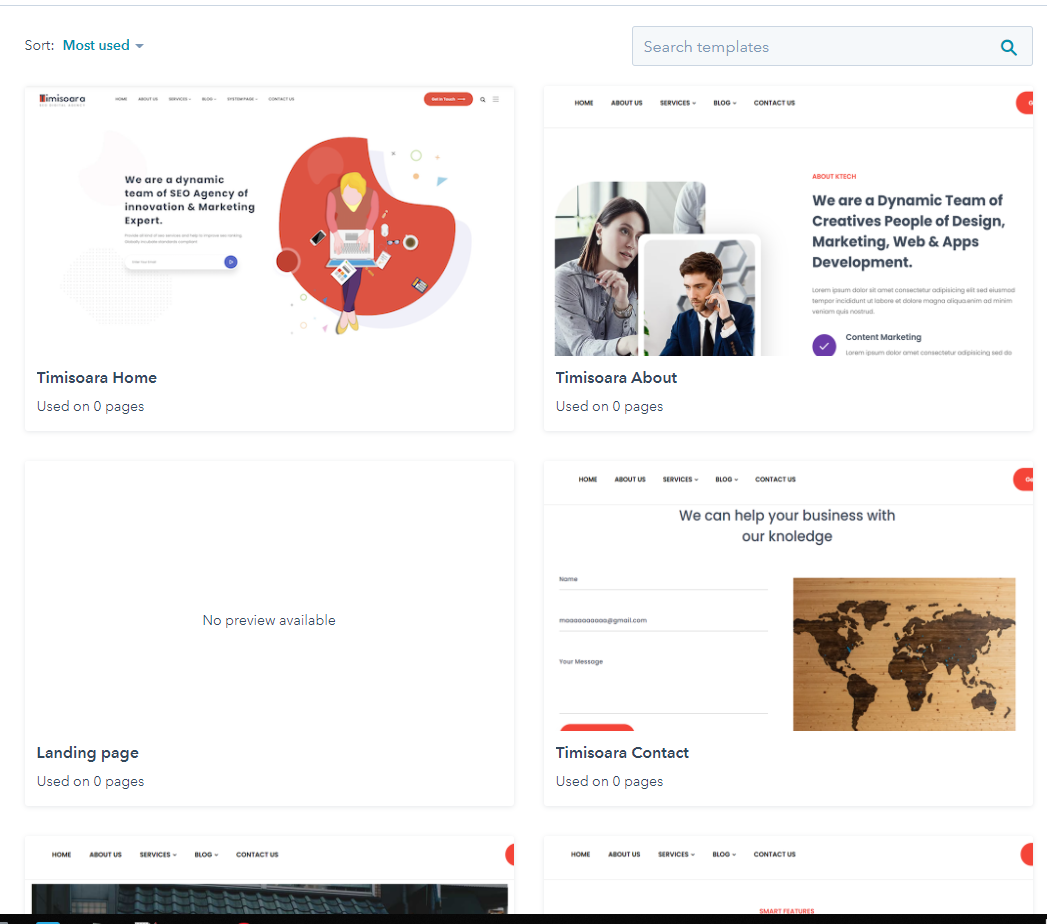This screenshot has height=924, width=1047.
Task: Select the Timisoara About template thumbnail
Action: (x=787, y=220)
